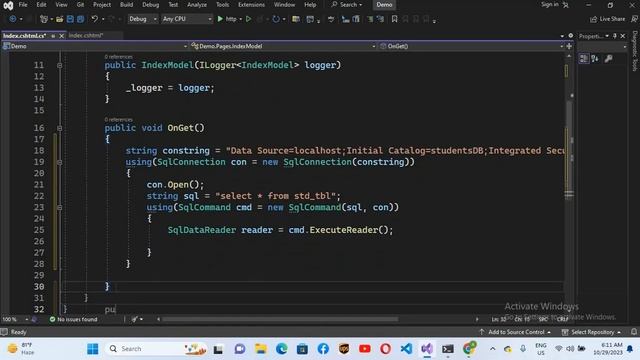Click the No issues found indicator
The height and width of the screenshot is (360, 640).
click(x=73, y=319)
